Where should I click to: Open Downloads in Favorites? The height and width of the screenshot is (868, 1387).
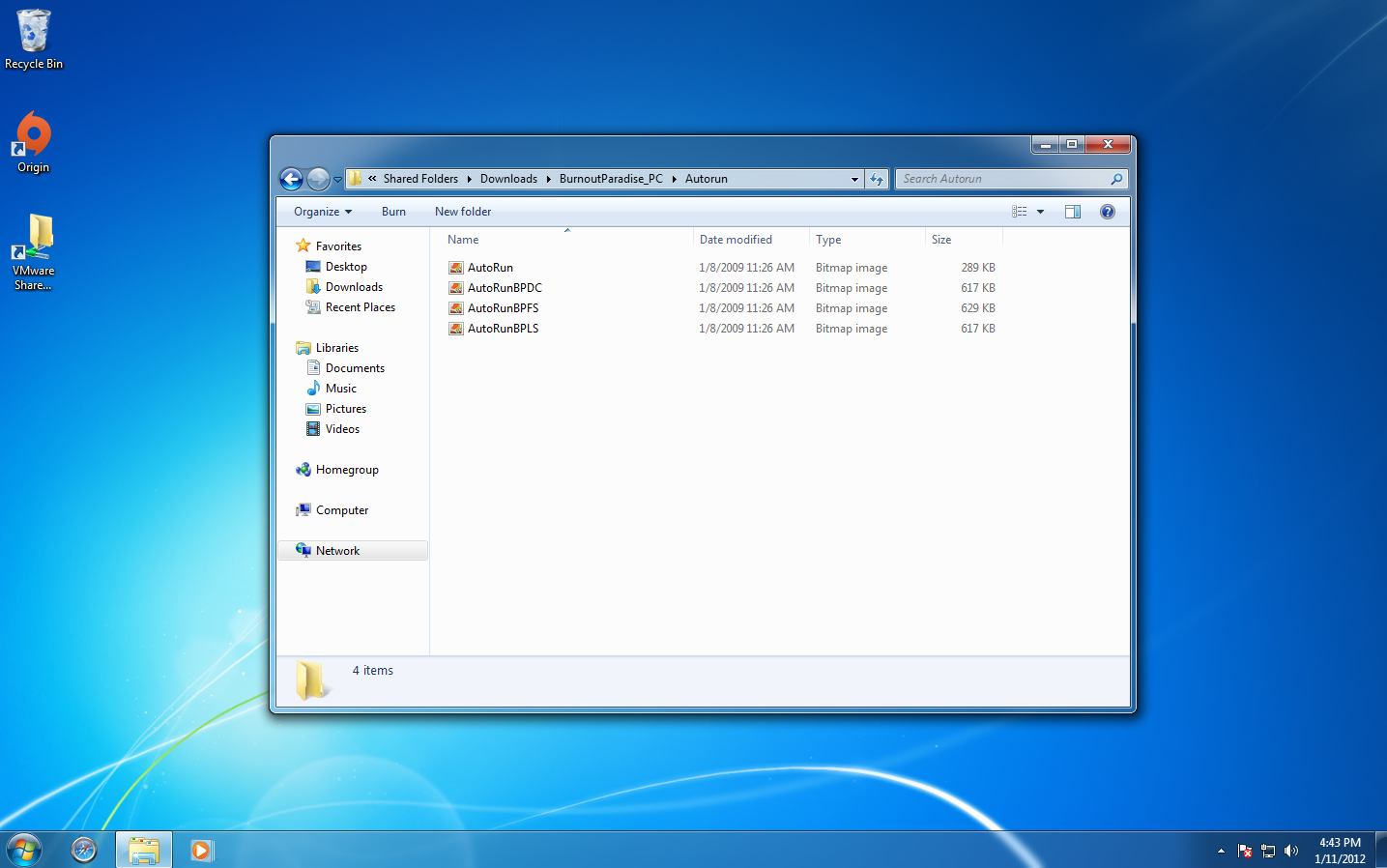pos(354,287)
